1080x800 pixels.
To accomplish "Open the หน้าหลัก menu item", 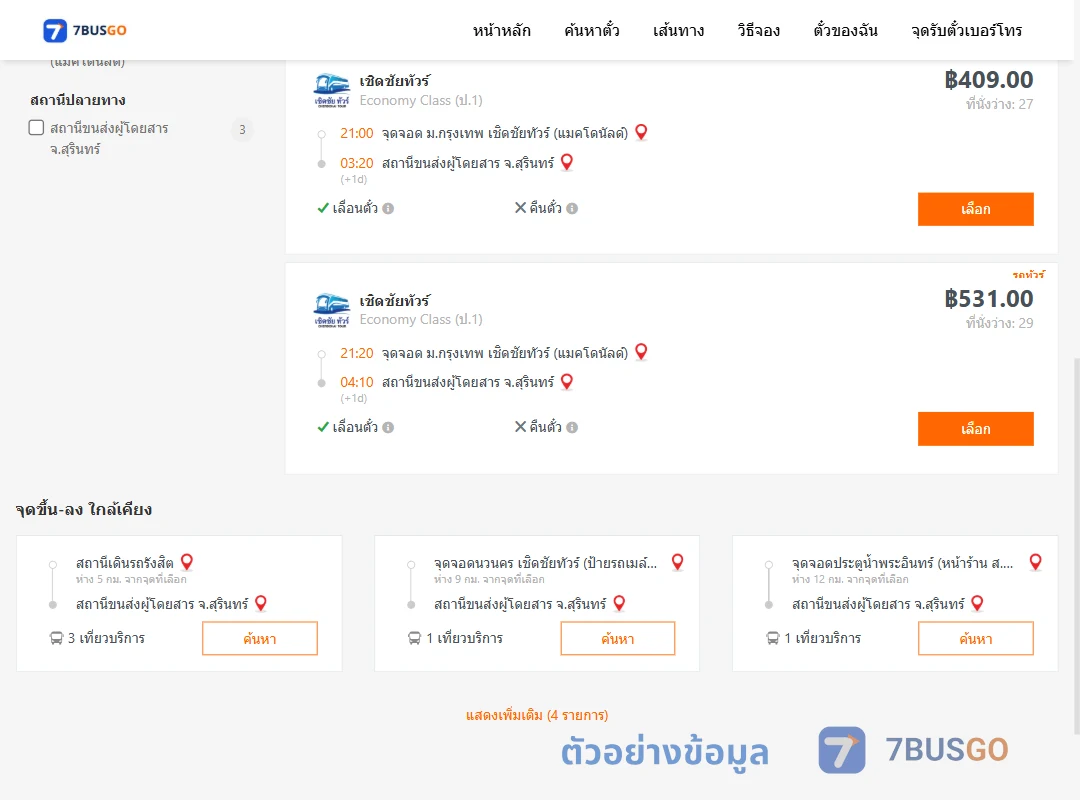I will [501, 30].
